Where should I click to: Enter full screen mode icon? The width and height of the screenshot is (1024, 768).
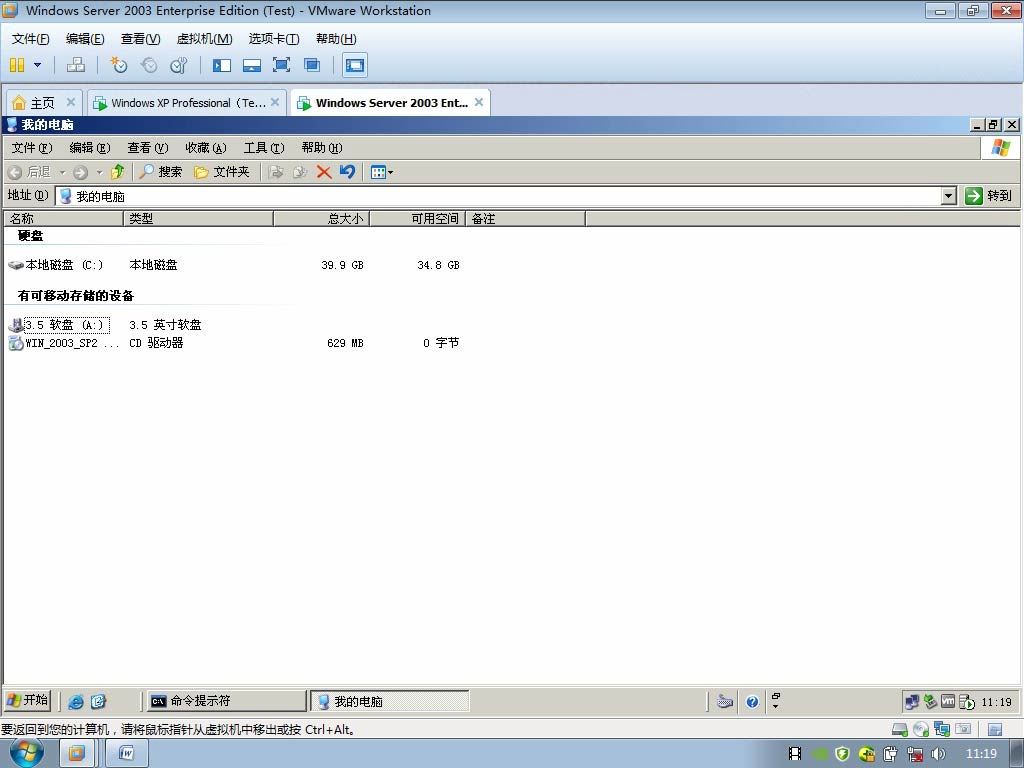(x=281, y=65)
